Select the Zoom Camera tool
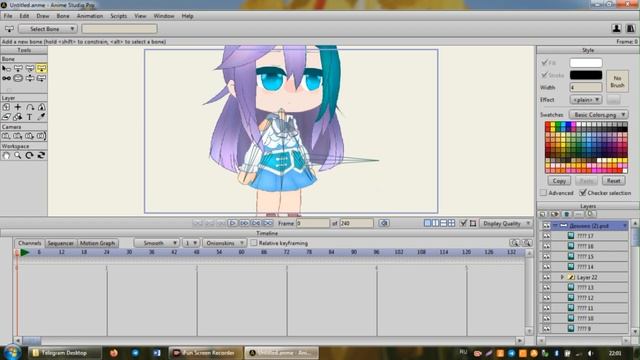Image resolution: width=640 pixels, height=360 pixels. (x=18, y=136)
